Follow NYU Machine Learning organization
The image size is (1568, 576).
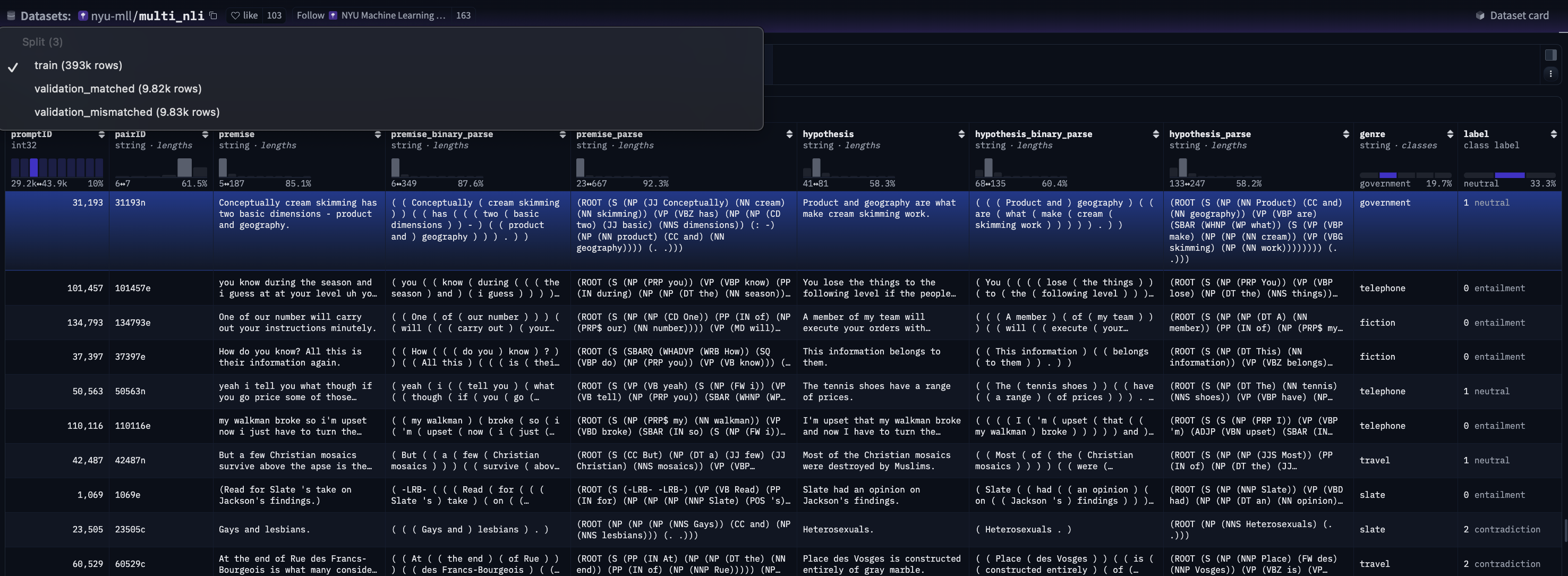(310, 16)
